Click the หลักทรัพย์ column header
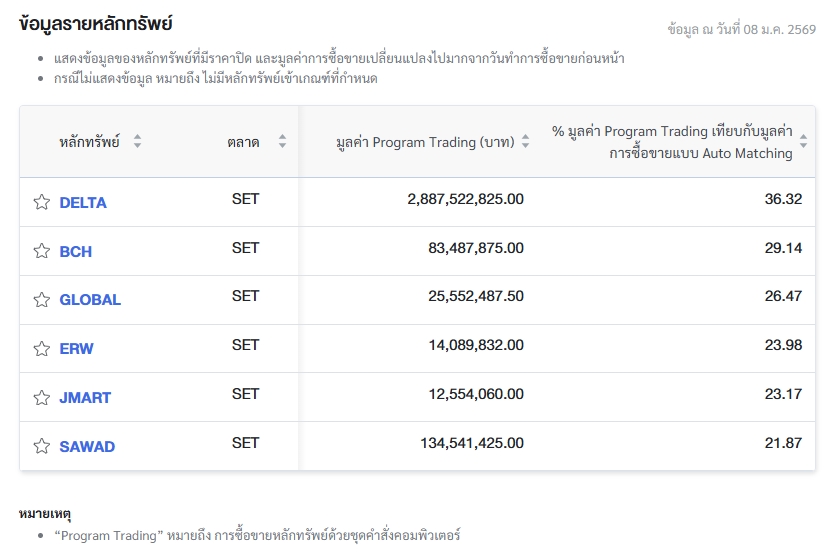Screen dimensions: 840x552 point(89,142)
